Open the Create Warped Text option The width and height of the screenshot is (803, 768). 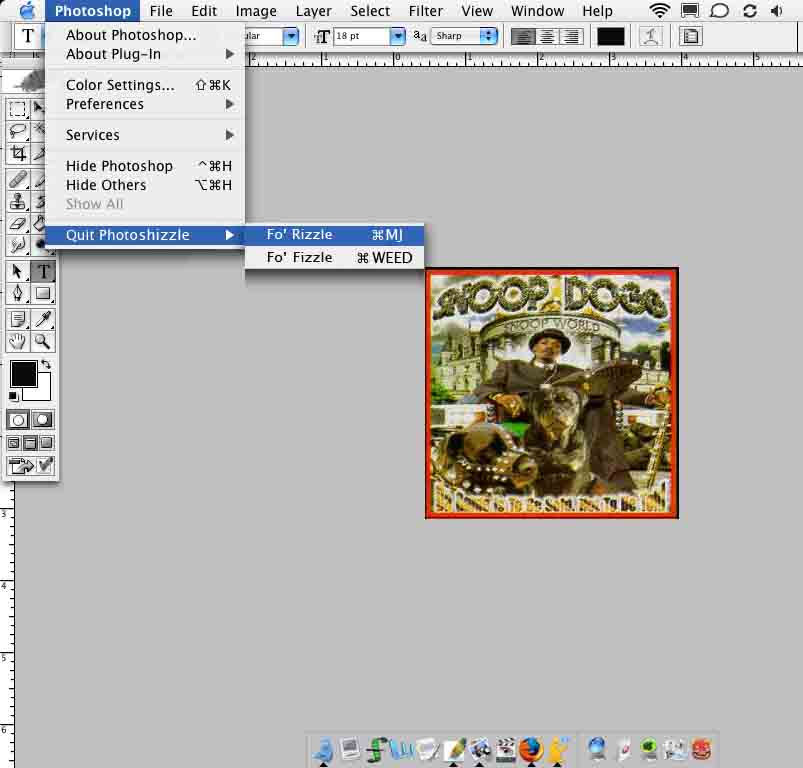651,36
